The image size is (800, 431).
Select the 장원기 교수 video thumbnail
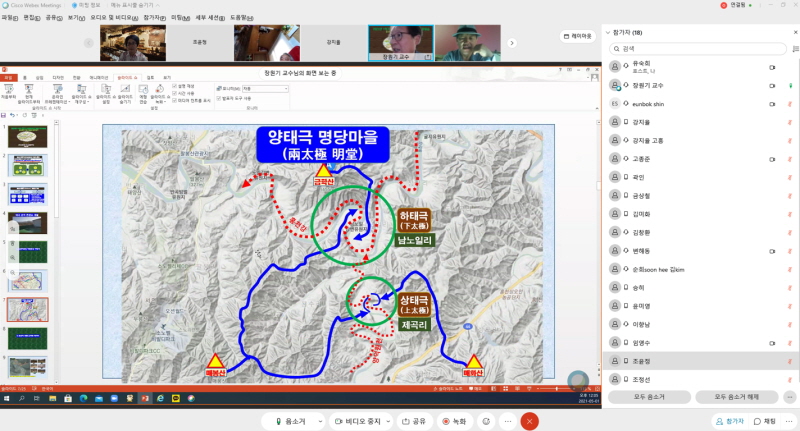[400, 43]
